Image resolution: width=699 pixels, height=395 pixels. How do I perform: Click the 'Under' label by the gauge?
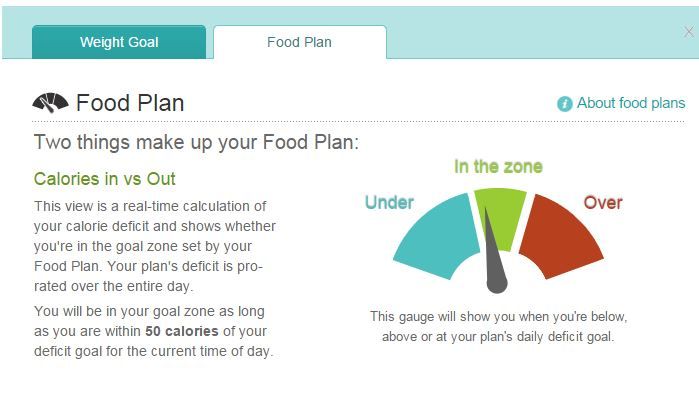click(389, 202)
